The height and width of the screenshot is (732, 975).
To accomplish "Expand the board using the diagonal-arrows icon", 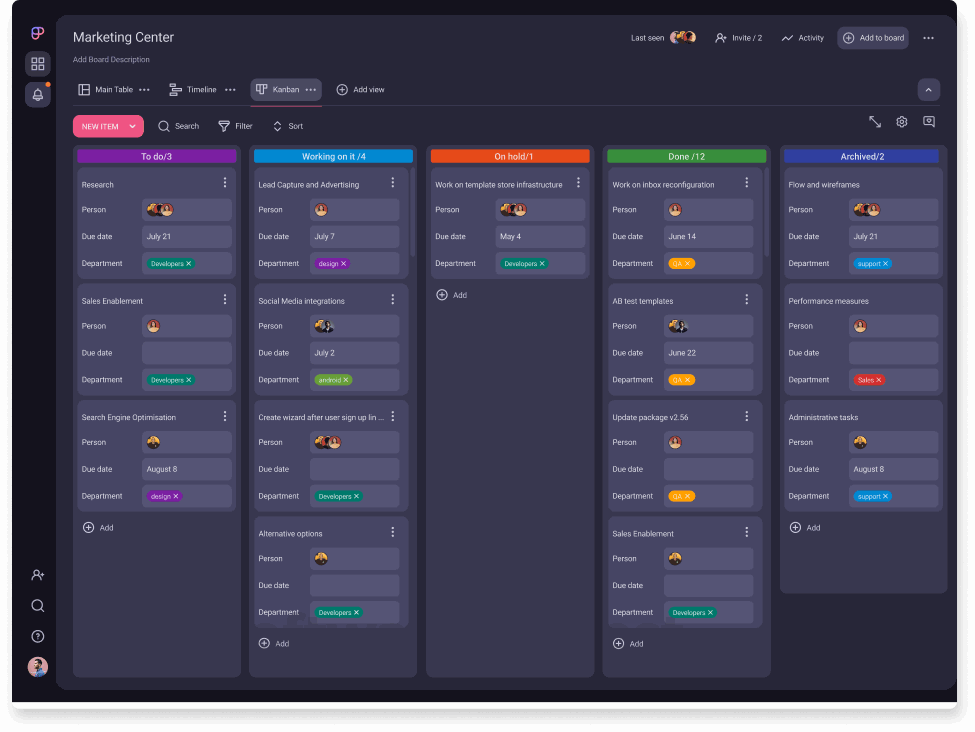I will [x=875, y=121].
